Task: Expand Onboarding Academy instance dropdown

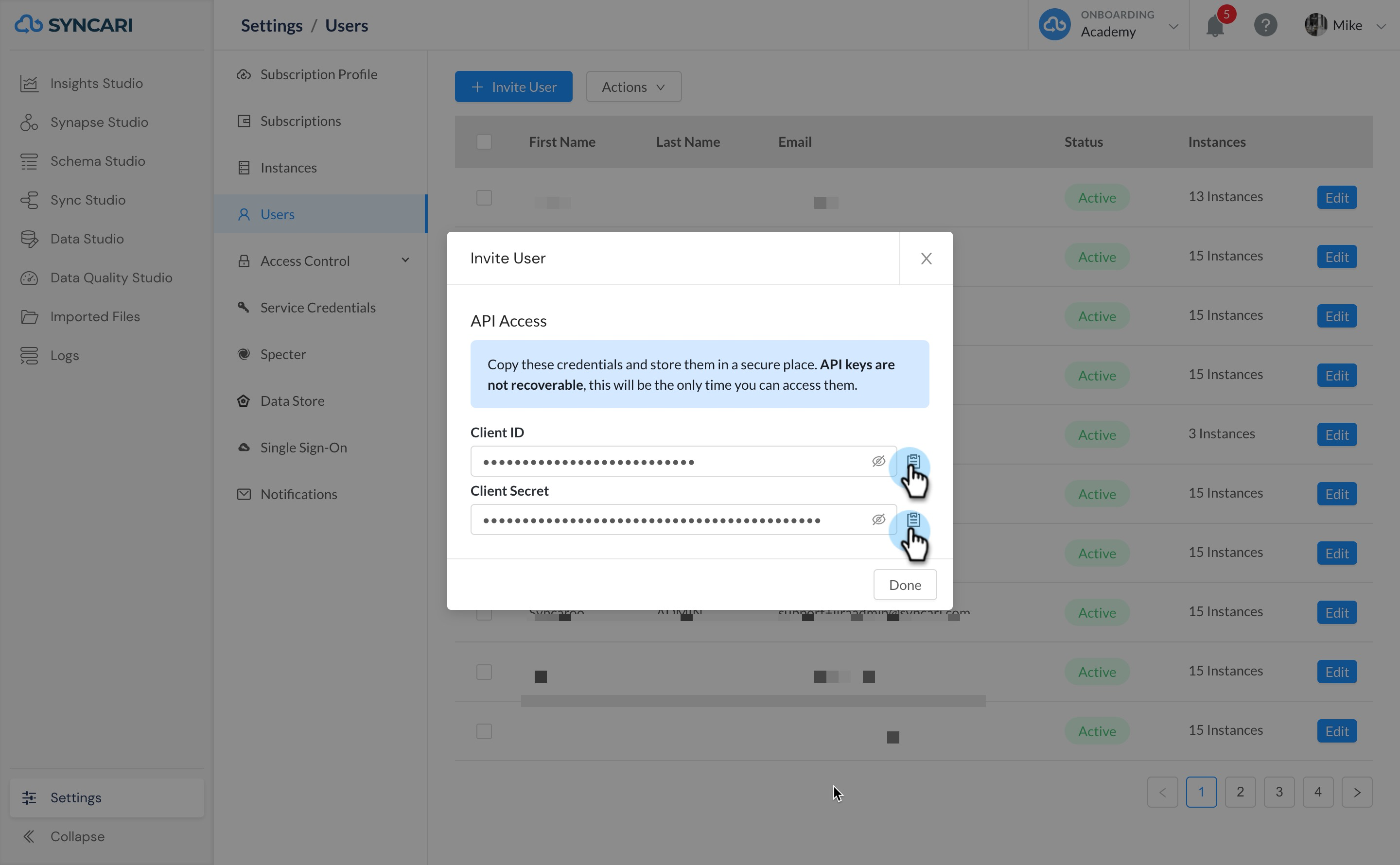Action: (x=1173, y=26)
